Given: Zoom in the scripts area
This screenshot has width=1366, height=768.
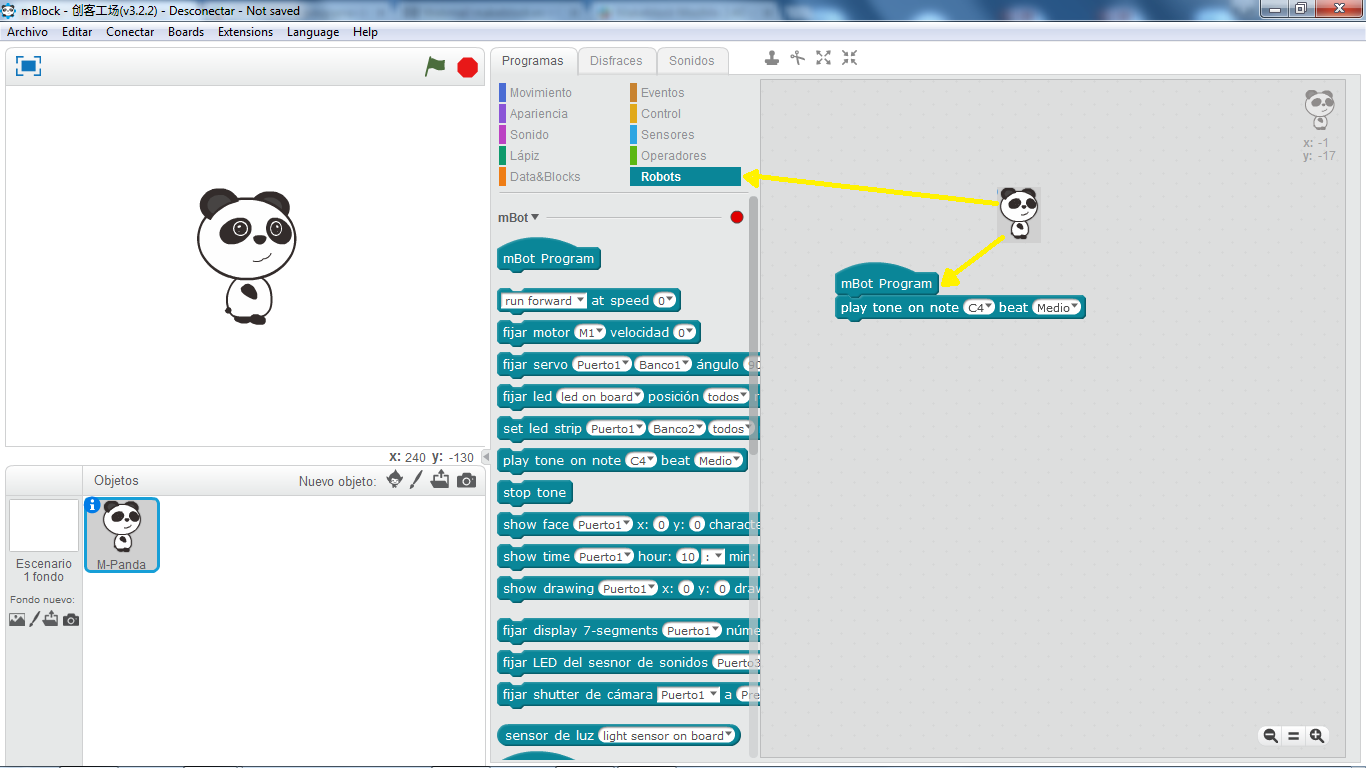Looking at the screenshot, I should pos(1317,736).
